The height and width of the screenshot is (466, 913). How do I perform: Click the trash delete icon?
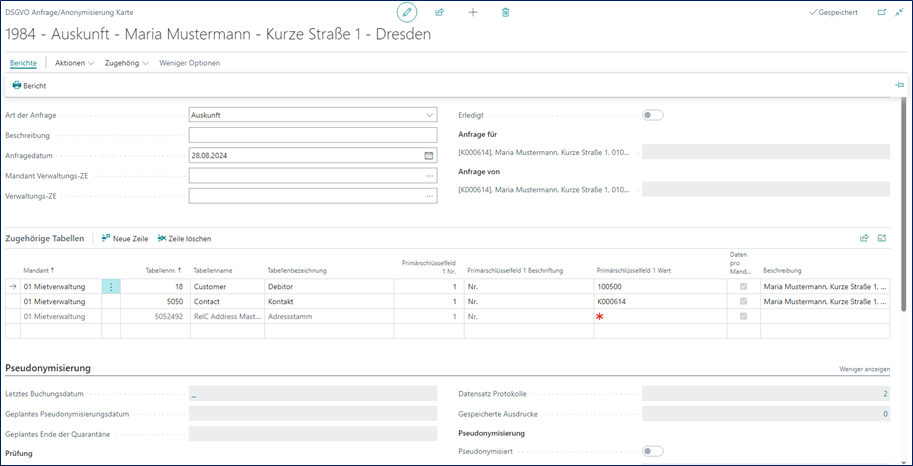506,12
